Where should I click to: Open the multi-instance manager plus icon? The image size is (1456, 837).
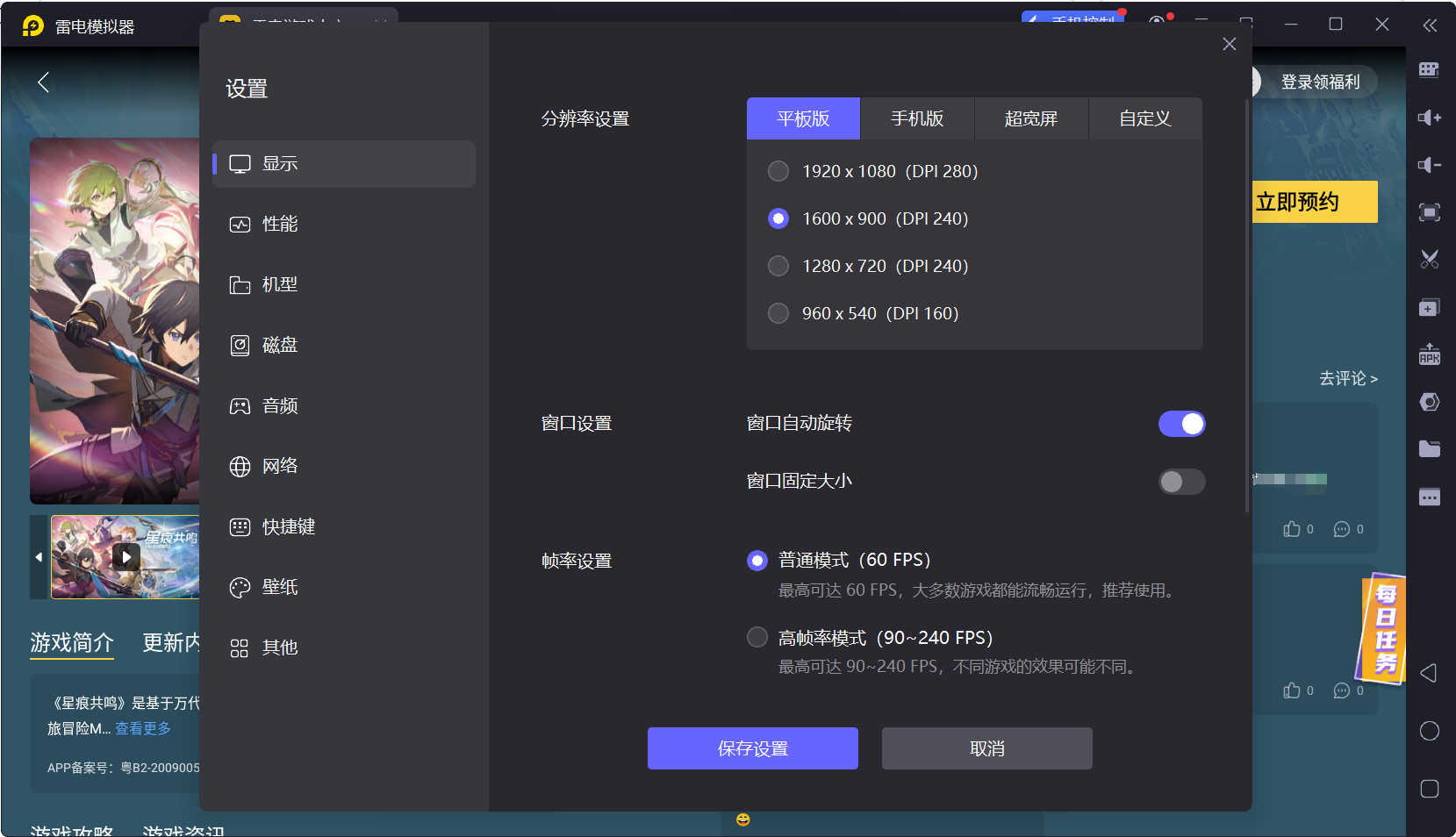(1429, 307)
